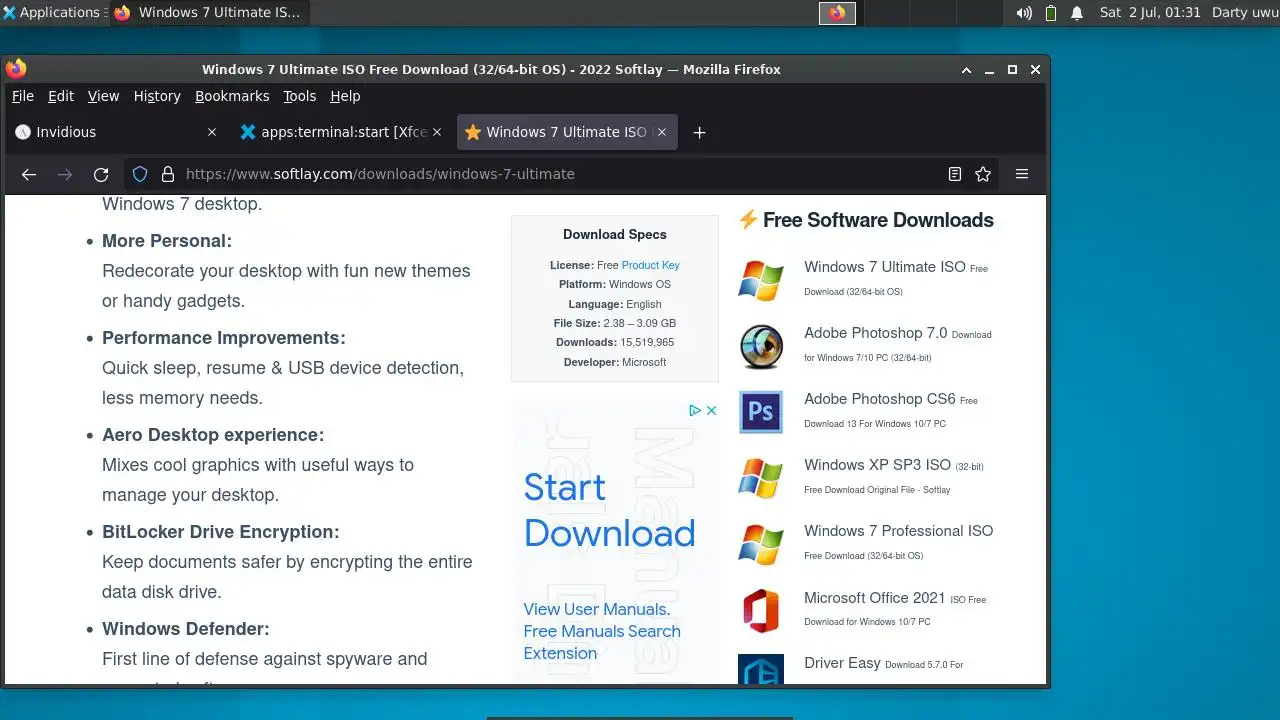
Task: Open the Tools menu
Action: pos(299,96)
